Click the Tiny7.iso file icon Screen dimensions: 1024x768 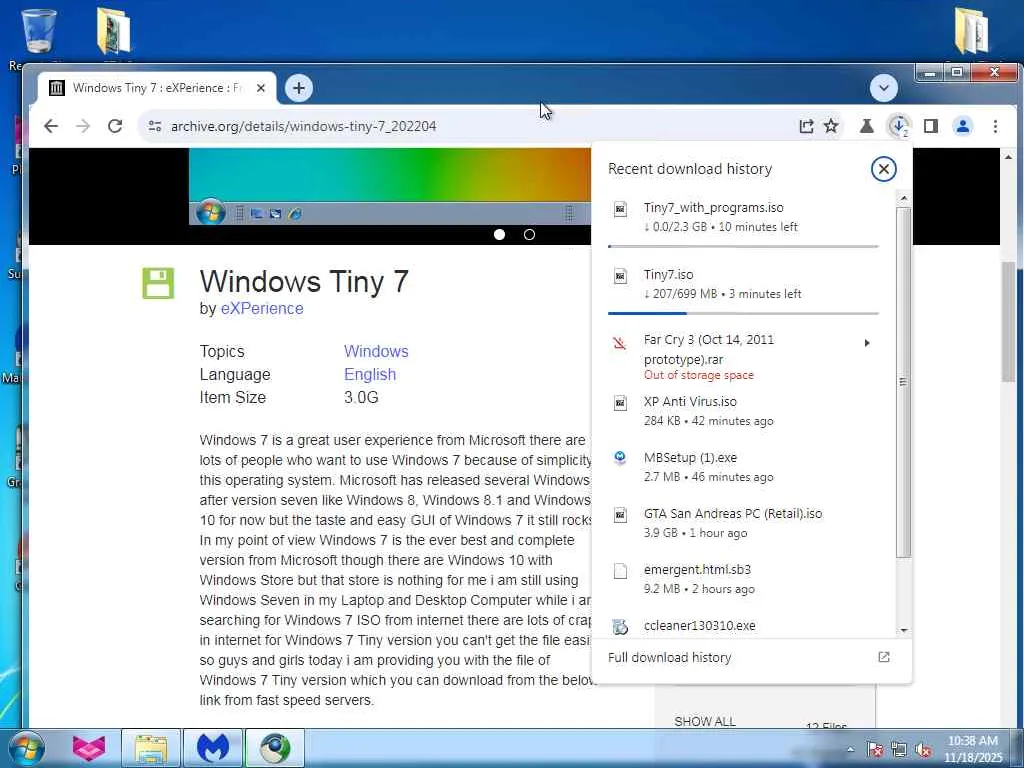[x=620, y=276]
